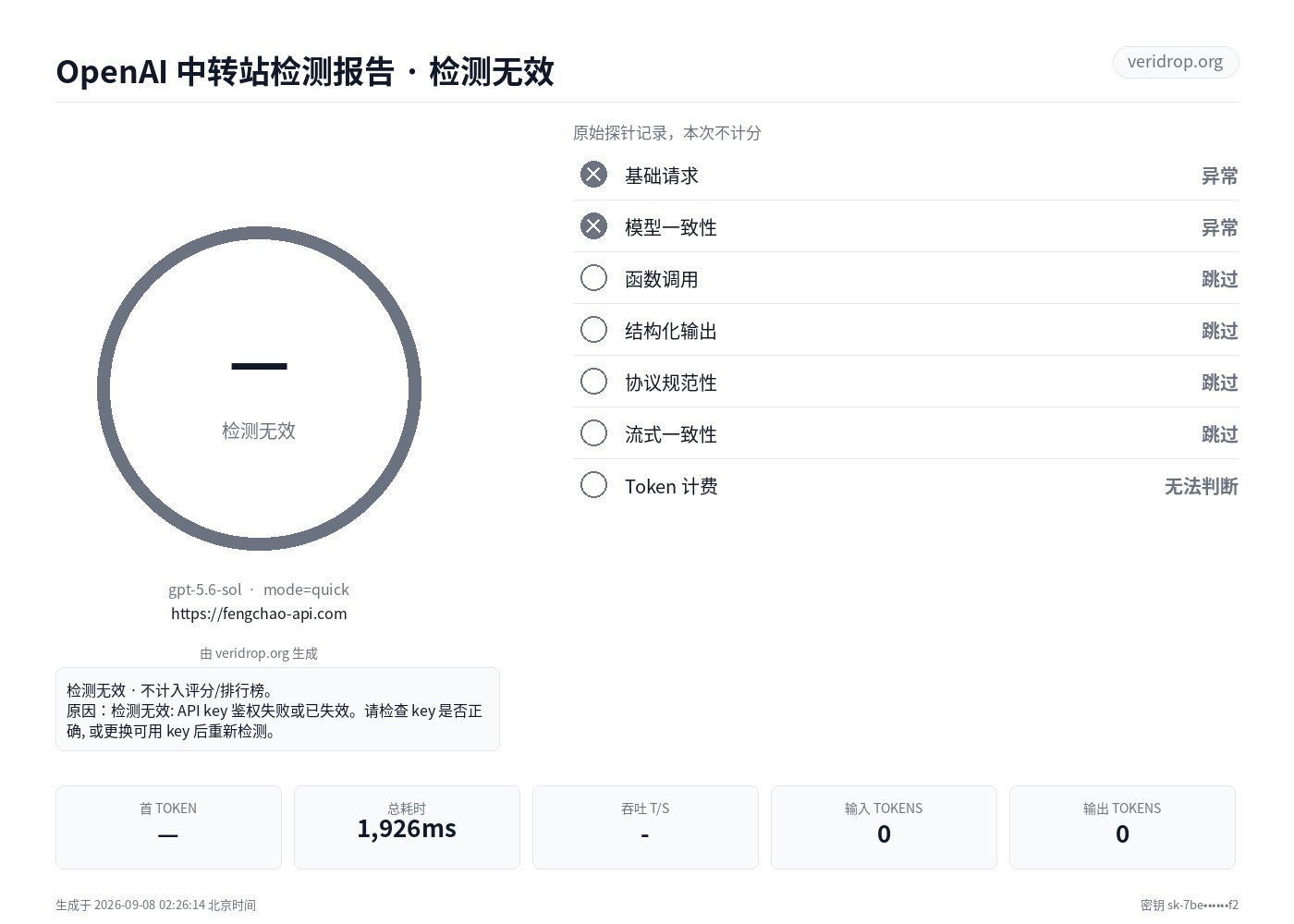Click the 跳过 status for 函数调用

point(1219,279)
